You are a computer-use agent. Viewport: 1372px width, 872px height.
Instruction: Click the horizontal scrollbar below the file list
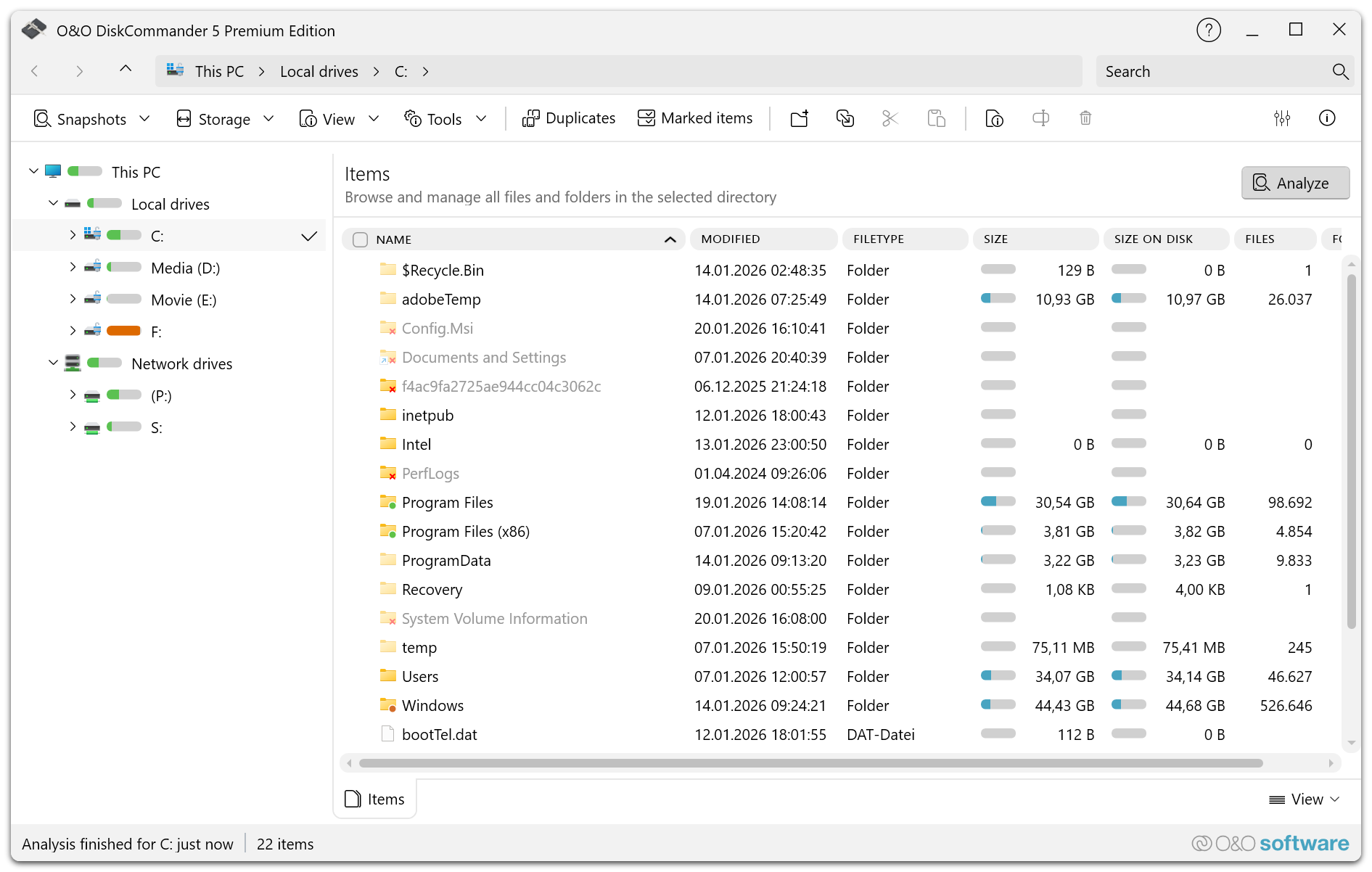tap(810, 763)
